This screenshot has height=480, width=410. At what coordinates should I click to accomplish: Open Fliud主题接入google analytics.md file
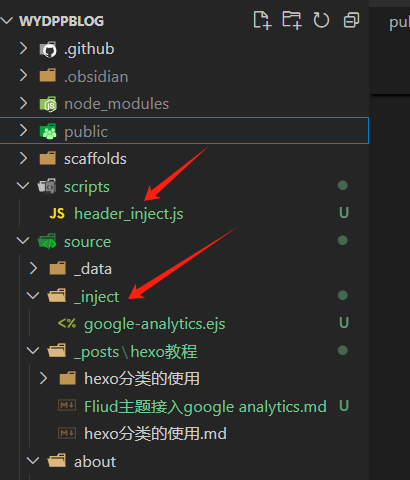point(205,407)
